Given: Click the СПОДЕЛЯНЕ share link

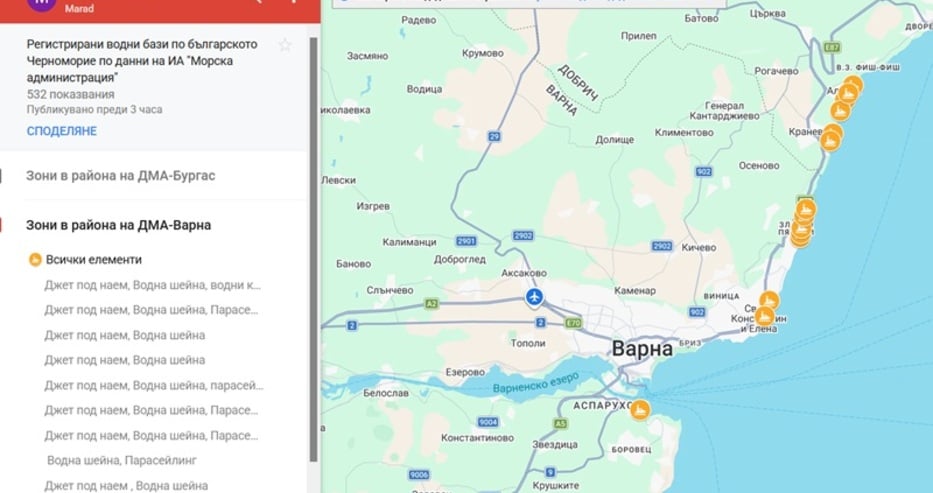Looking at the screenshot, I should pyautogui.click(x=62, y=131).
